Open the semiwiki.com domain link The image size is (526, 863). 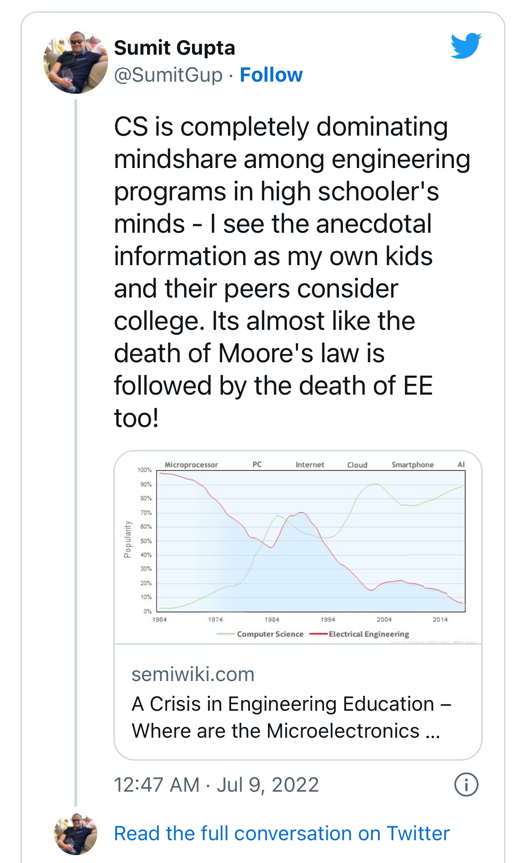click(193, 674)
